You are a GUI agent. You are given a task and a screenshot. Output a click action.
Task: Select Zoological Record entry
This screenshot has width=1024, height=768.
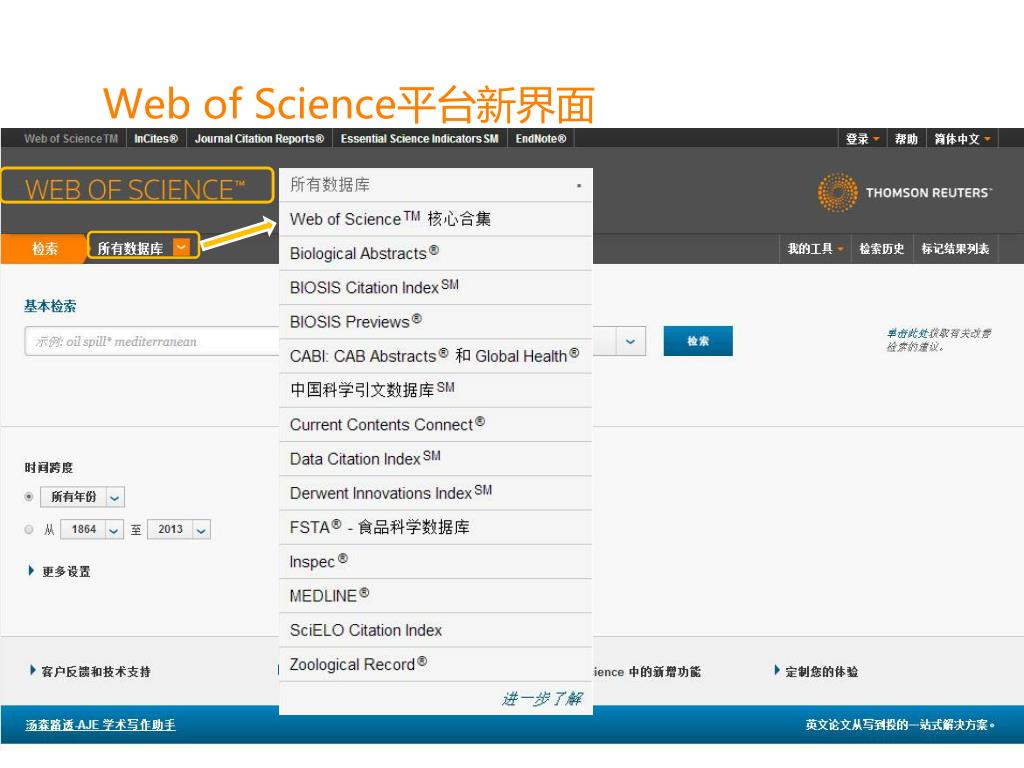point(436,664)
